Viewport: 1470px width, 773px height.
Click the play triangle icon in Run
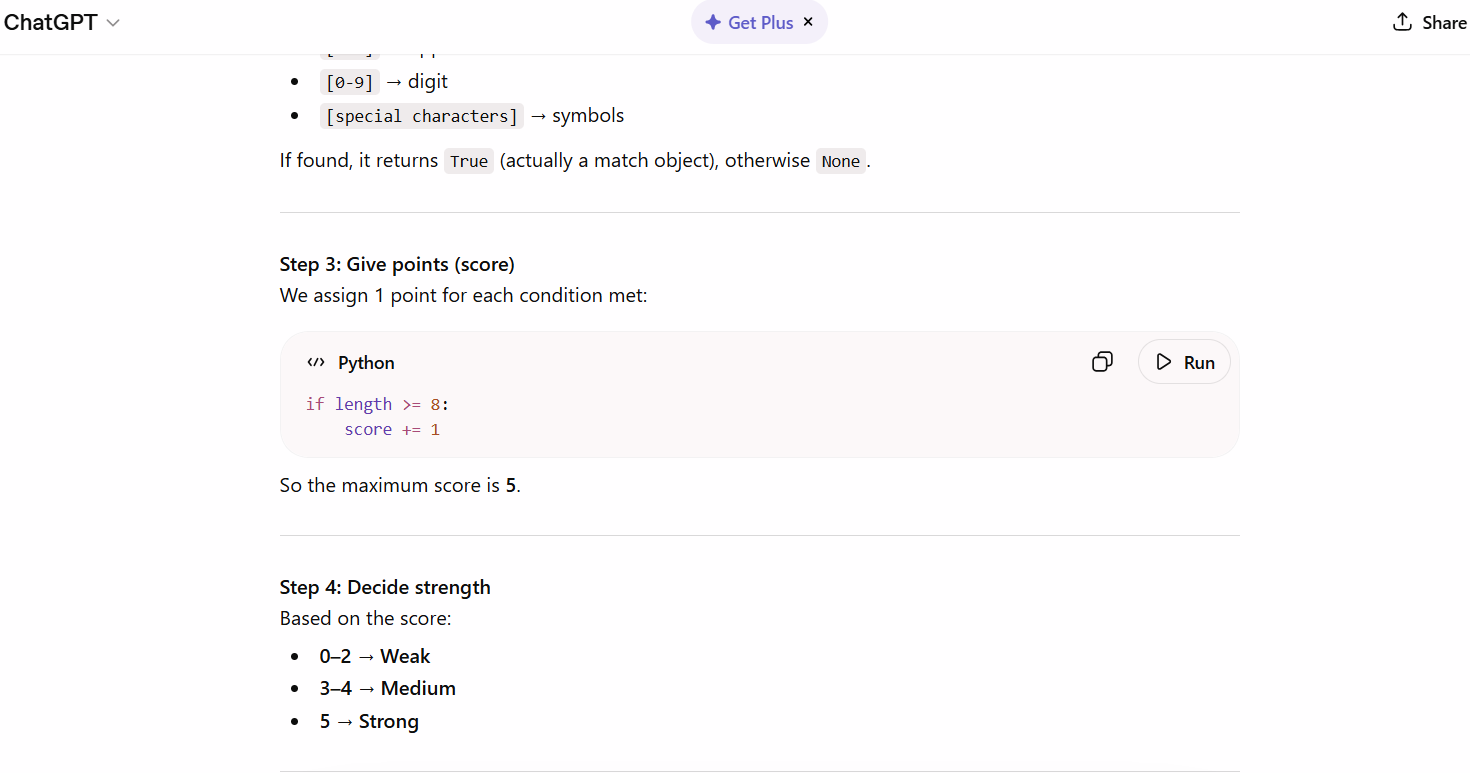1163,362
